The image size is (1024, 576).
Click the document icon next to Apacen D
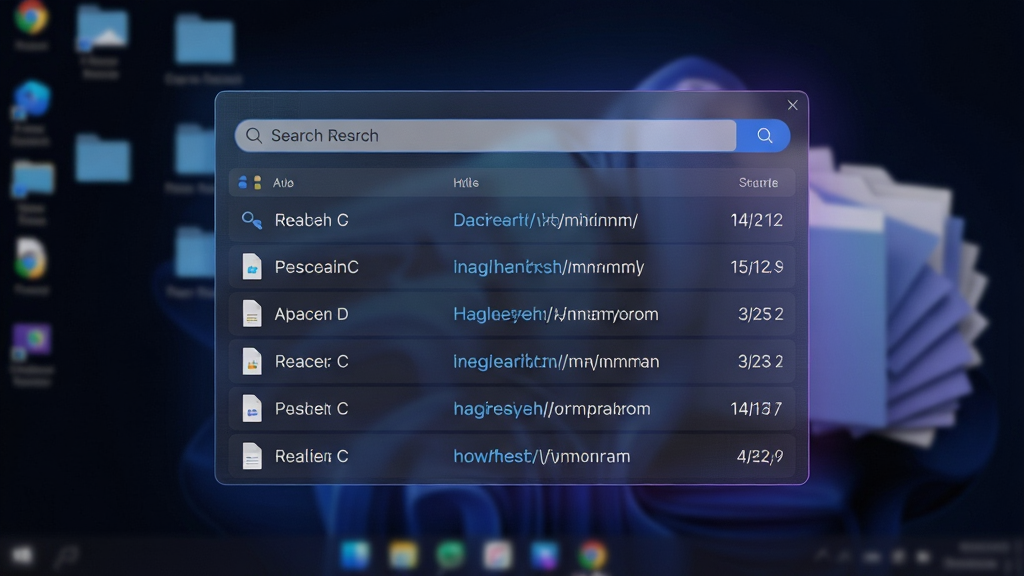coord(251,314)
